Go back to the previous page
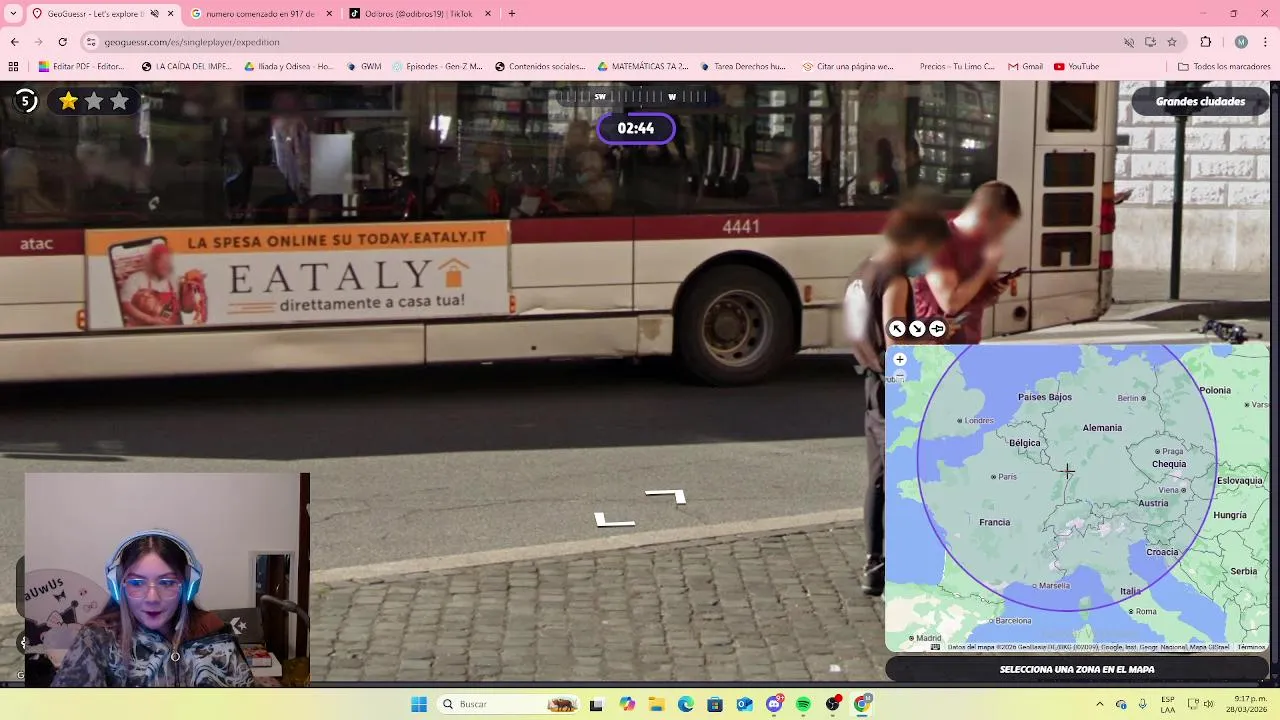Image resolution: width=1280 pixels, height=720 pixels. coord(14,42)
